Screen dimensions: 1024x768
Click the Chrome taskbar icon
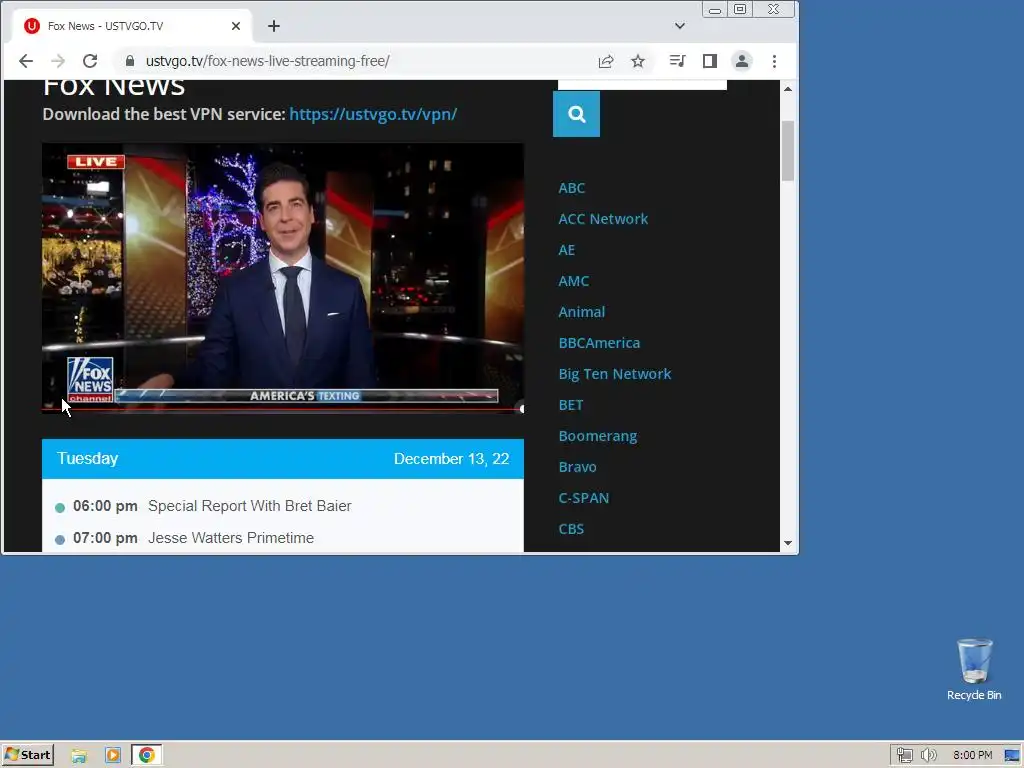pos(146,756)
